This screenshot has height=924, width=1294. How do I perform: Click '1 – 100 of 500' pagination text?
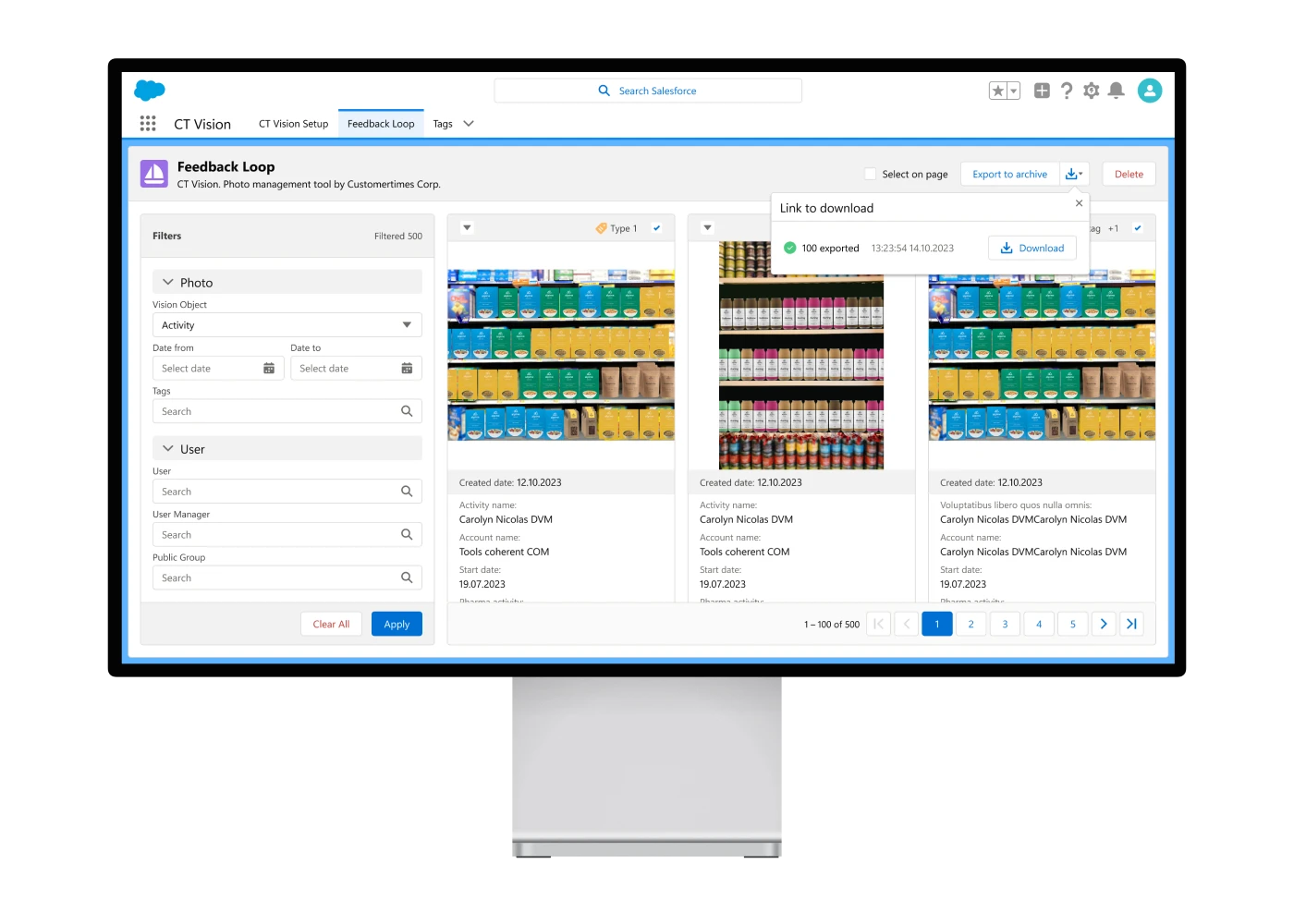point(832,625)
